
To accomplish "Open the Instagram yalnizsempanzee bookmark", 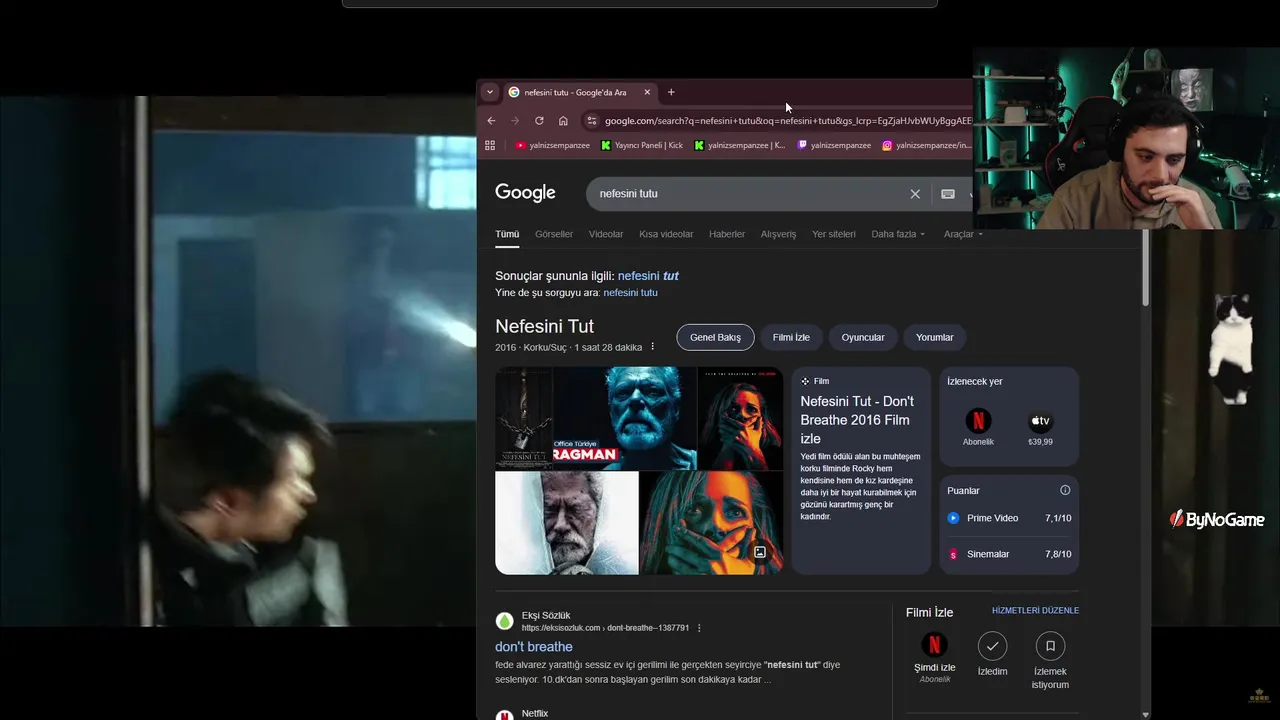I will tap(926, 145).
